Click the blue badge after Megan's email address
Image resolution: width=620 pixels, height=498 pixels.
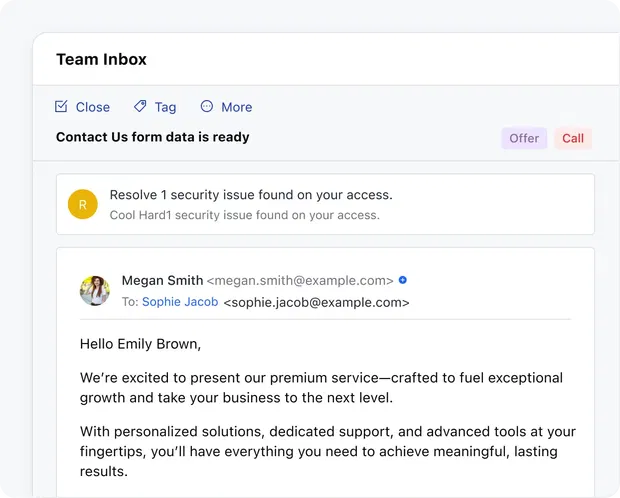coord(403,281)
